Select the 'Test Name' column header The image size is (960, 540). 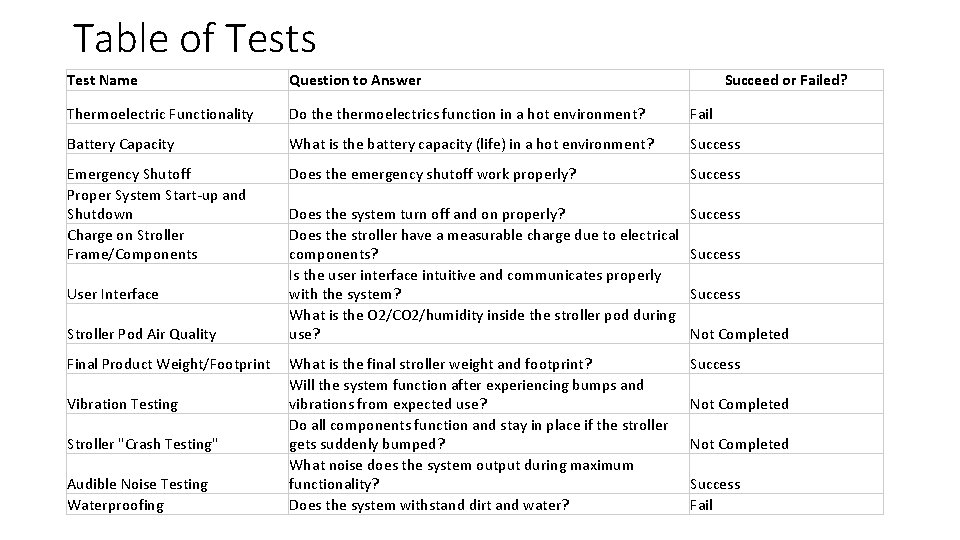102,80
